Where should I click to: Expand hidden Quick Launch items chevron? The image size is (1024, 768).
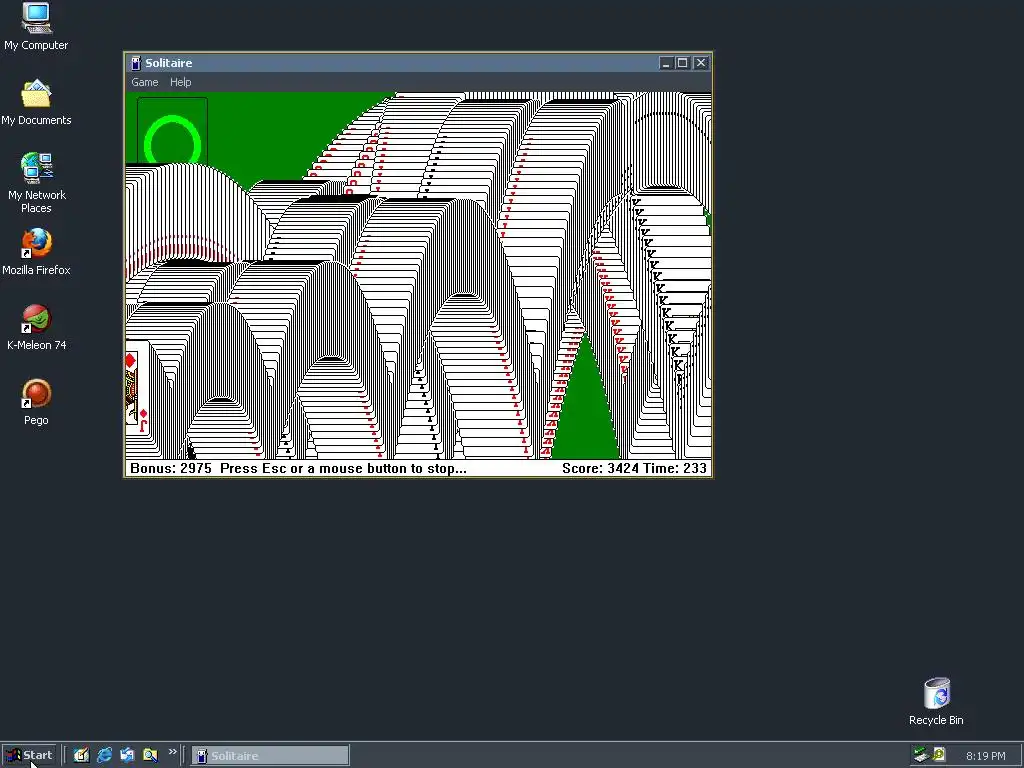click(x=172, y=752)
